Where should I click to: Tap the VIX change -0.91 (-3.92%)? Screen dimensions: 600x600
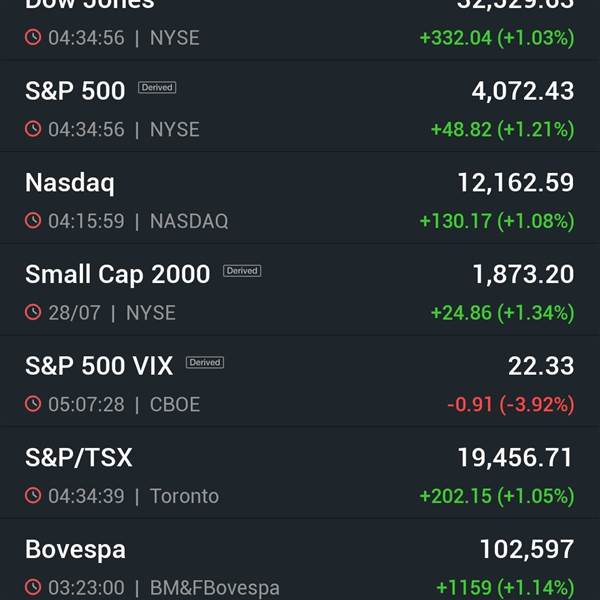510,405
